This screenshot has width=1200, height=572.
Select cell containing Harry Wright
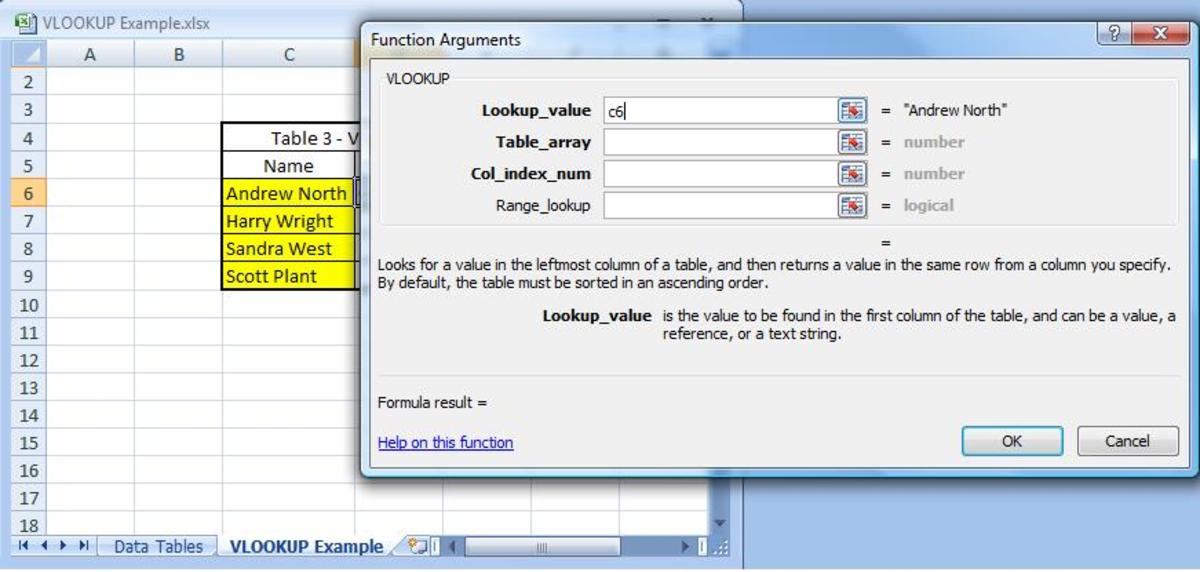pos(288,221)
